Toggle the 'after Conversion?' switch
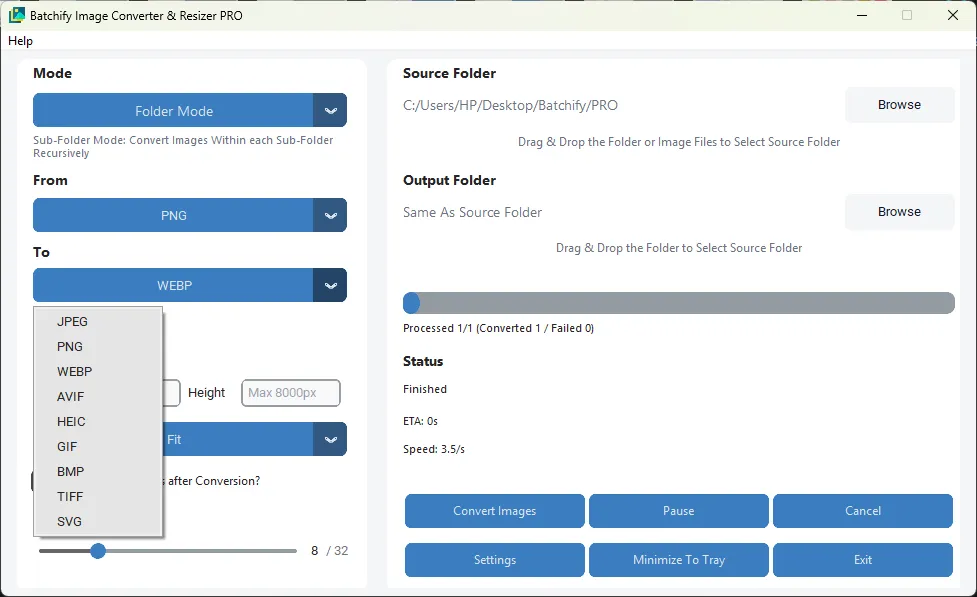Screen dimensions: 977x597 [x=33, y=480]
